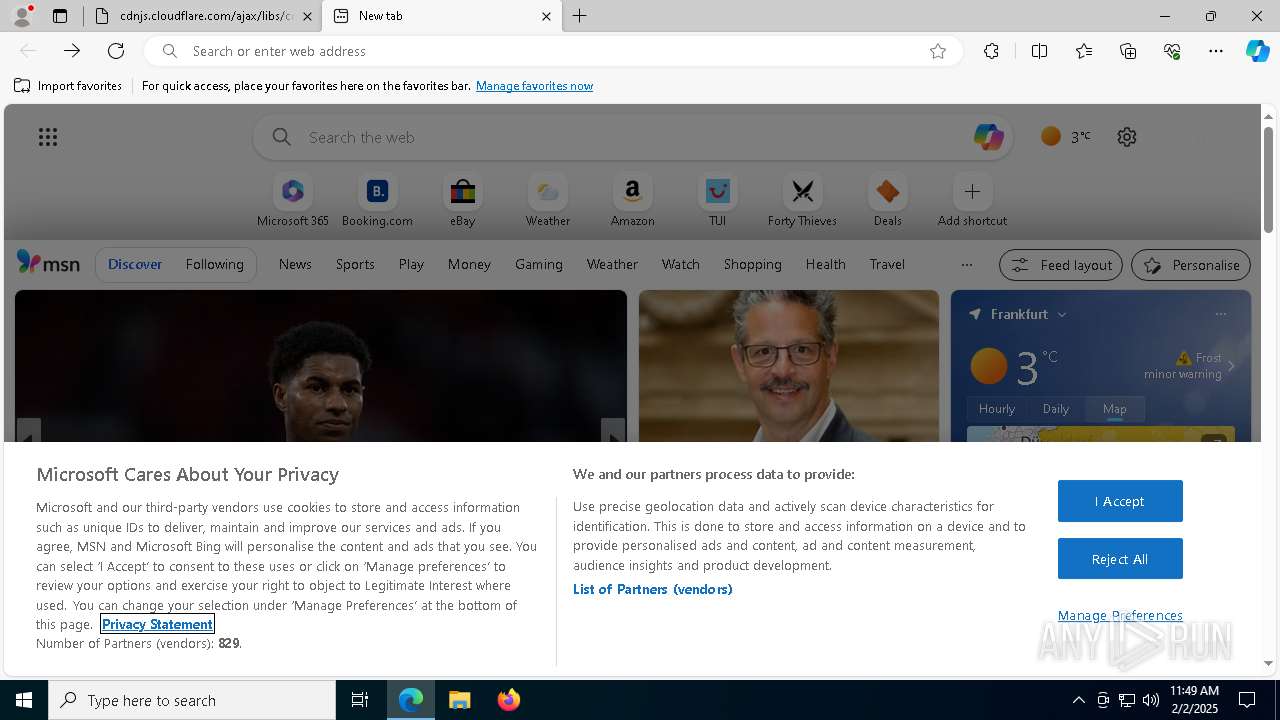Viewport: 1280px width, 720px height.
Task: Open List of Partners (vendors) link
Action: [653, 589]
